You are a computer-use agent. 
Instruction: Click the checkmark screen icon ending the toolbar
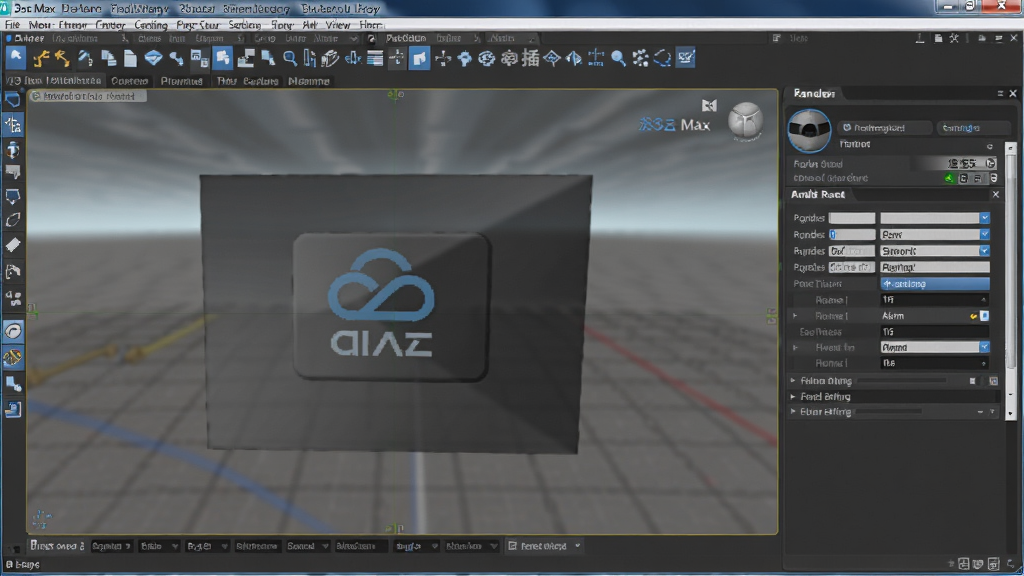point(685,58)
